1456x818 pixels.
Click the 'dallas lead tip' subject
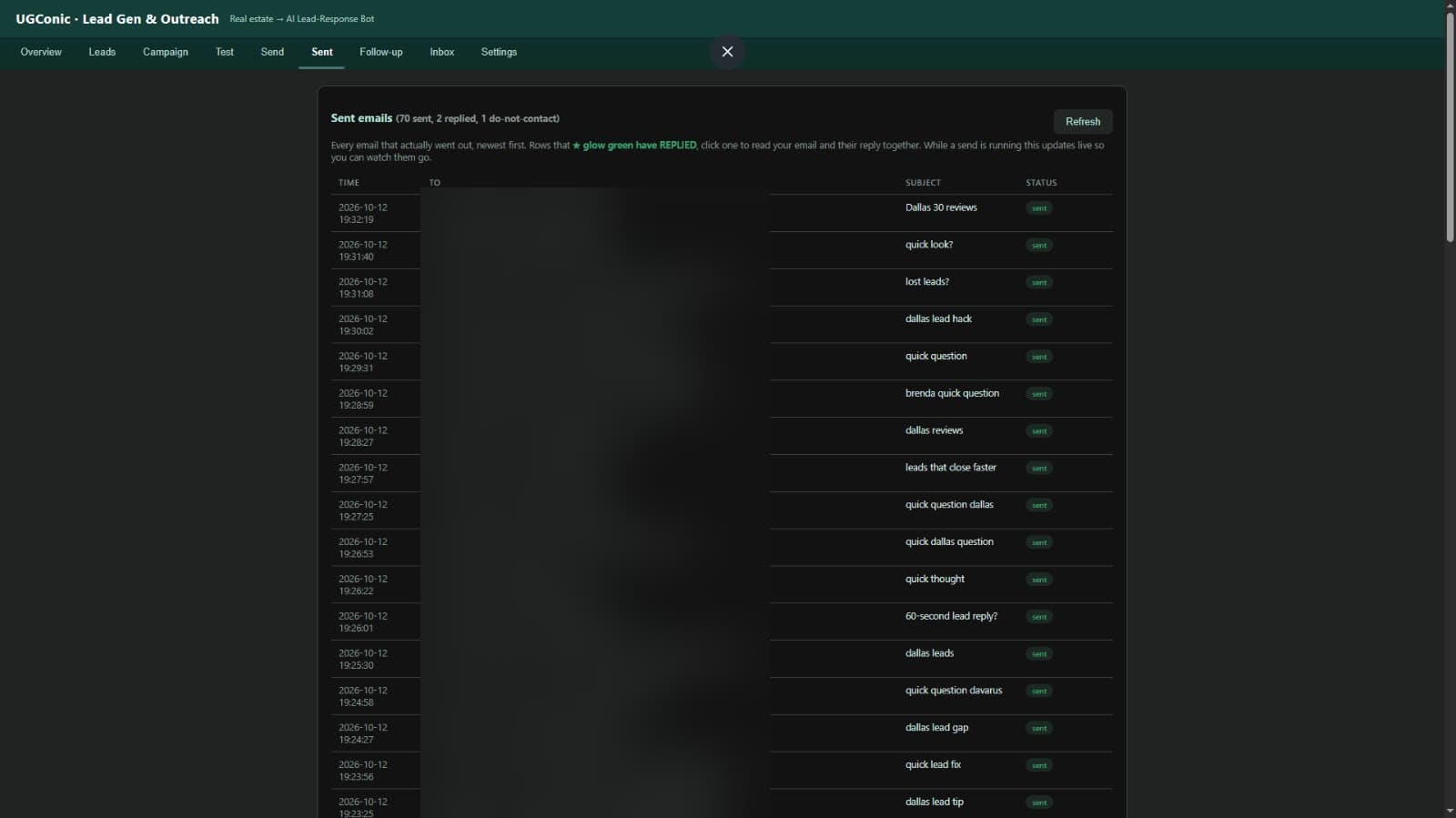pos(934,803)
